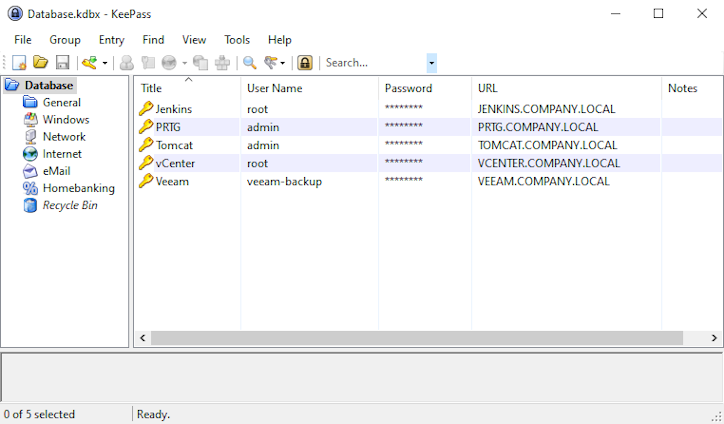Click the Open URL globe icon
The height and width of the screenshot is (424, 724).
point(169,62)
